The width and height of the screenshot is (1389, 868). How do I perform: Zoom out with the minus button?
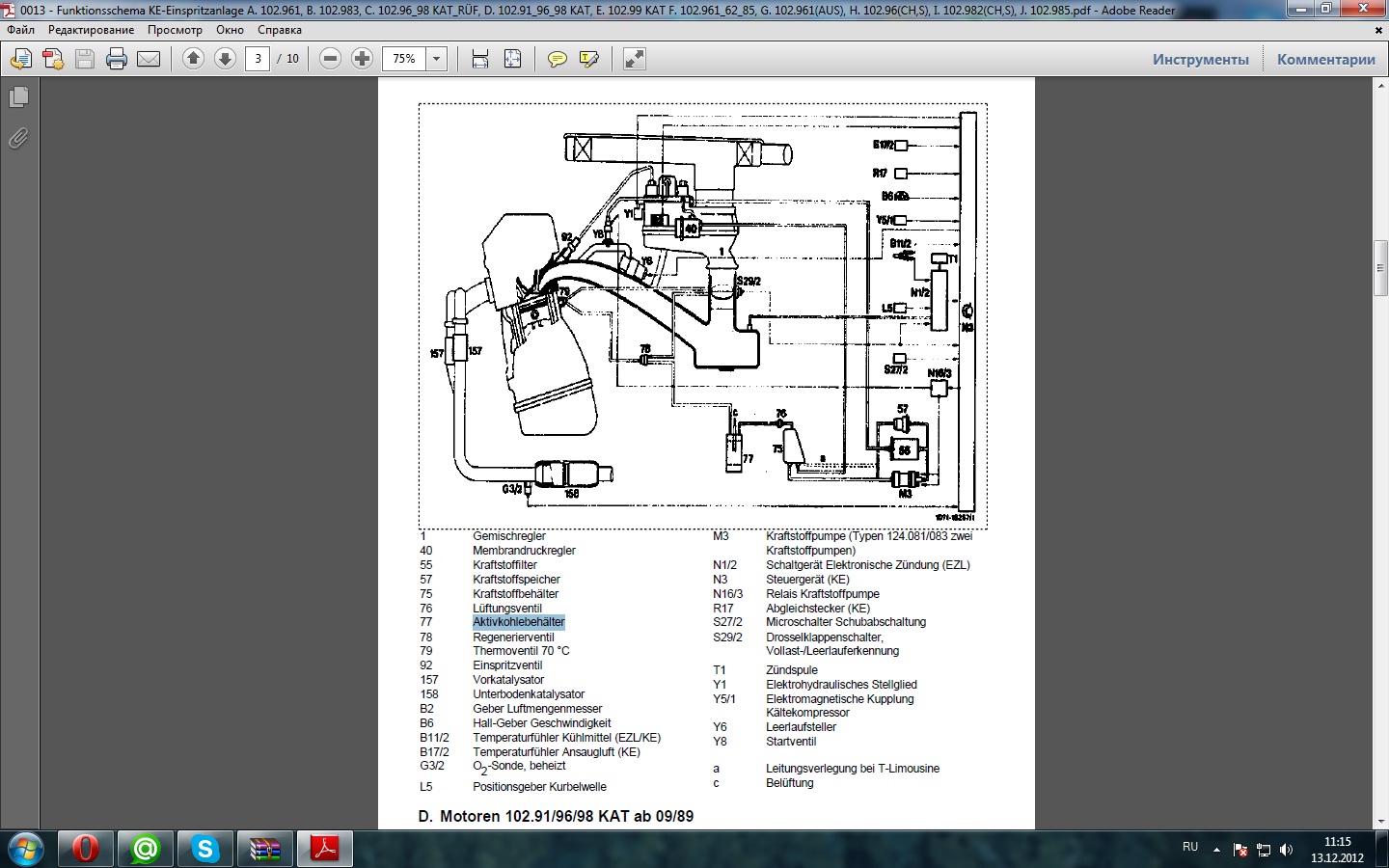click(330, 59)
